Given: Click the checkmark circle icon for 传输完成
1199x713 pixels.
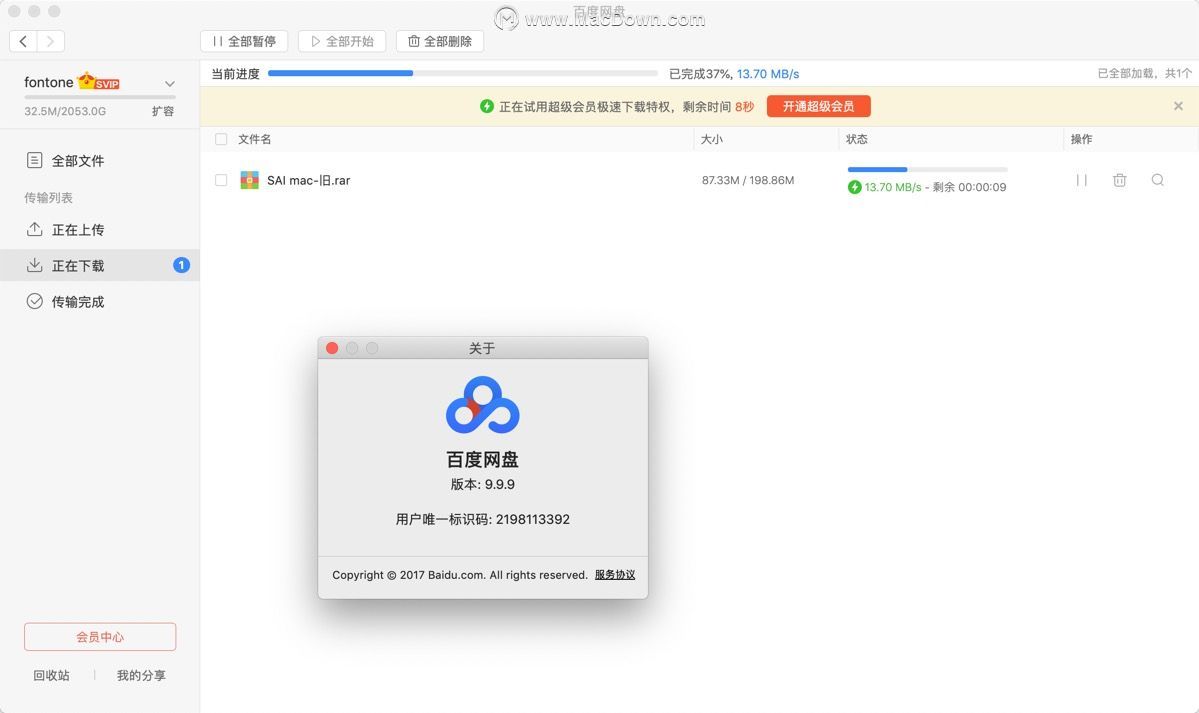Looking at the screenshot, I should click(34, 301).
